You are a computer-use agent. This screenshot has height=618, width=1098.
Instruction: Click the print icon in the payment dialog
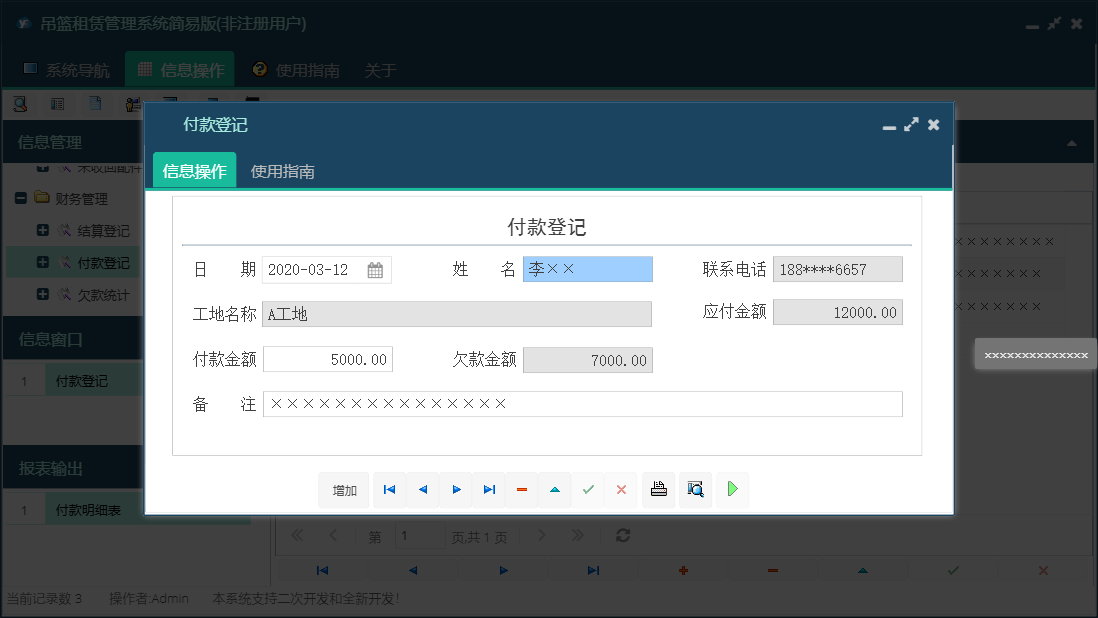tap(657, 489)
